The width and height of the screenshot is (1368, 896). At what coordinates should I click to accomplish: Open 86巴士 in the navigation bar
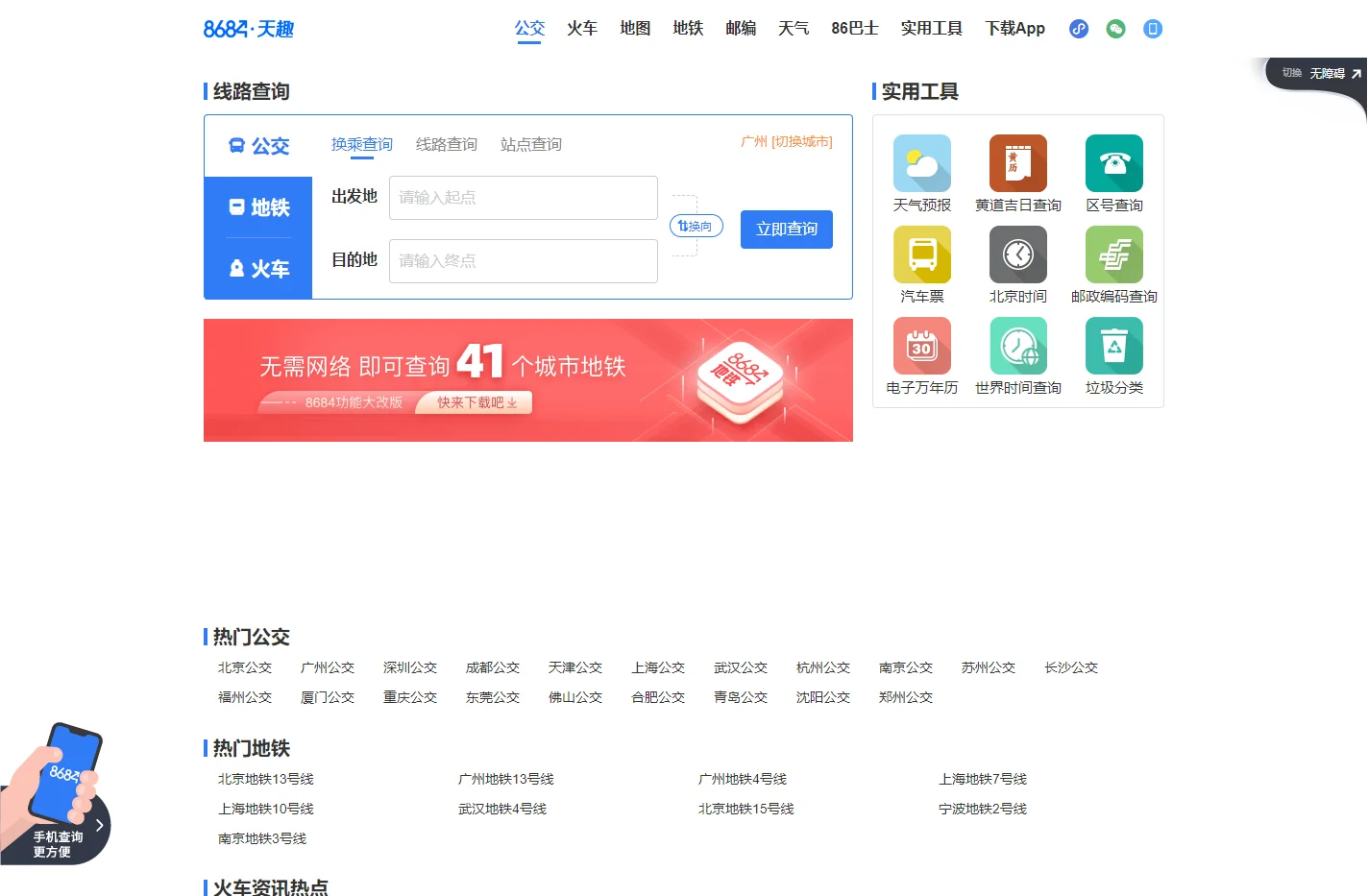click(x=855, y=28)
